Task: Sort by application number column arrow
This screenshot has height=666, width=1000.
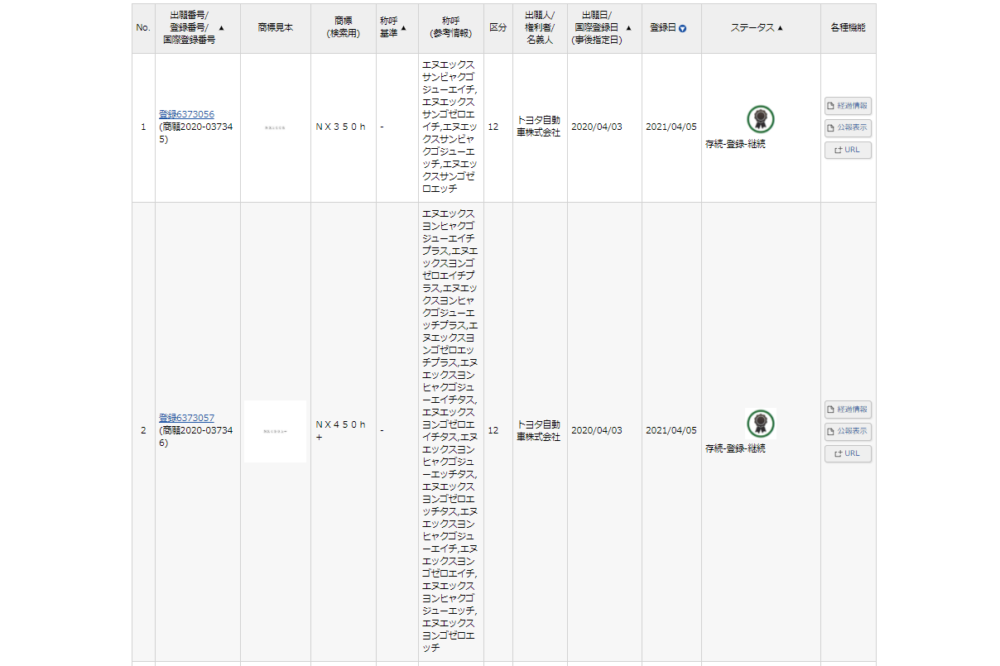Action: [221, 28]
